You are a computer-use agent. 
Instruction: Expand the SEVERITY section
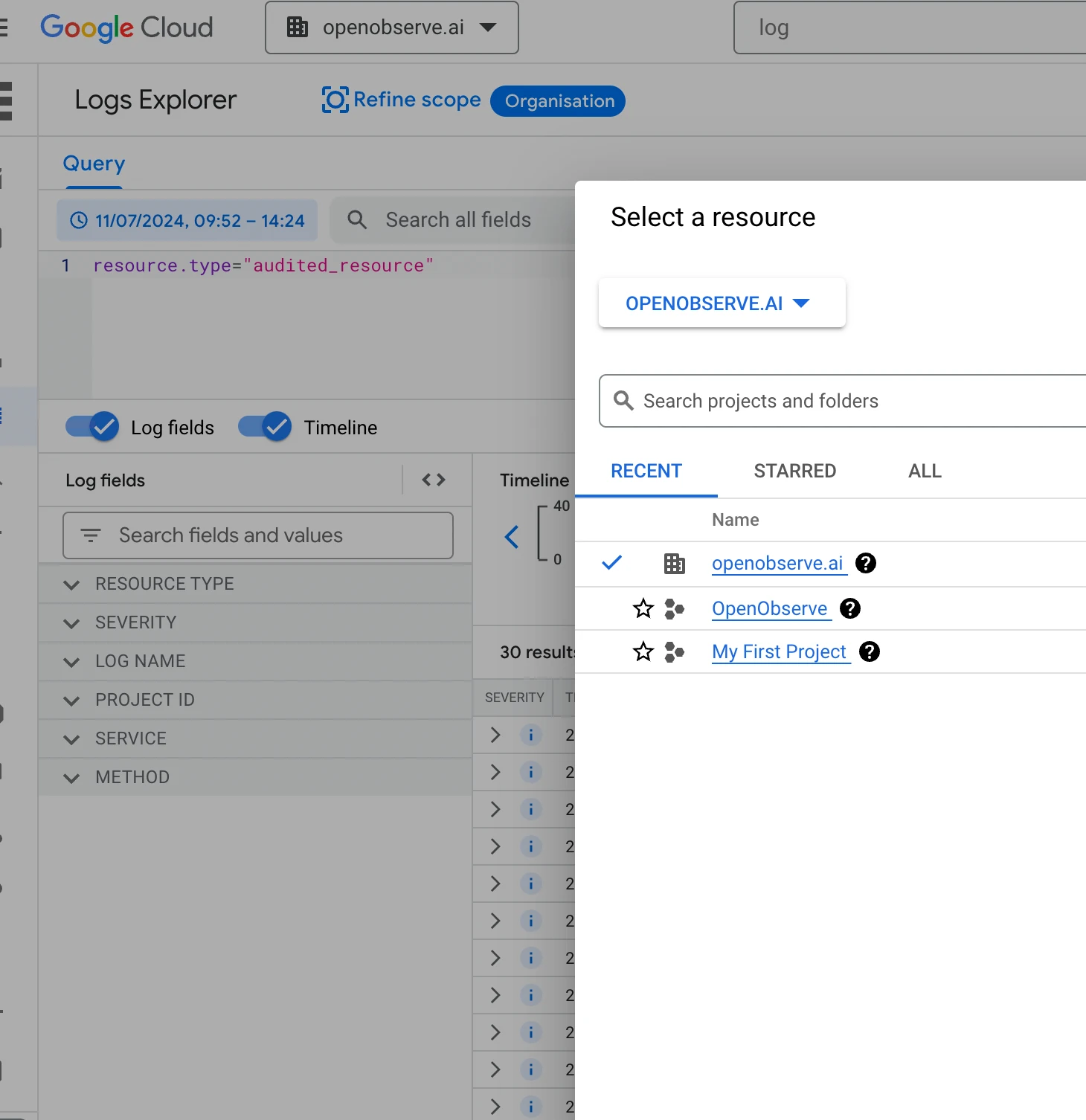pyautogui.click(x=255, y=622)
